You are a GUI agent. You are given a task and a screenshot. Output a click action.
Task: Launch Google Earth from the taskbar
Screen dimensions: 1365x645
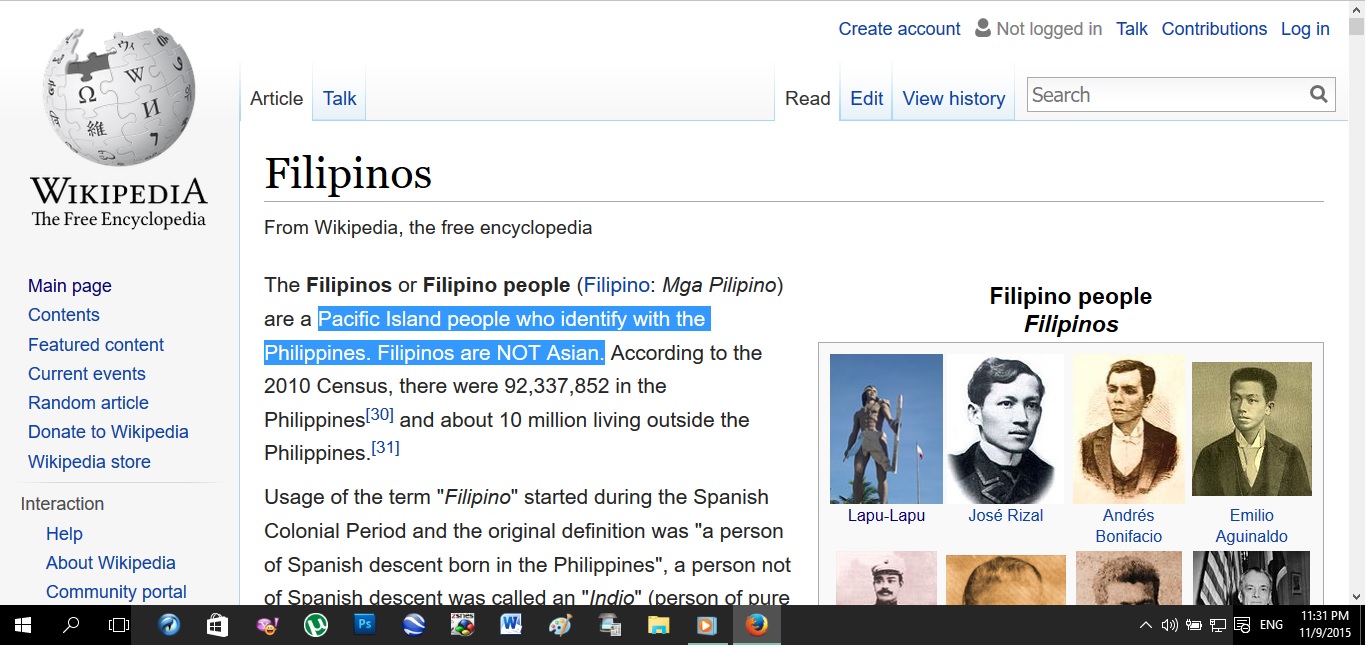pos(413,625)
